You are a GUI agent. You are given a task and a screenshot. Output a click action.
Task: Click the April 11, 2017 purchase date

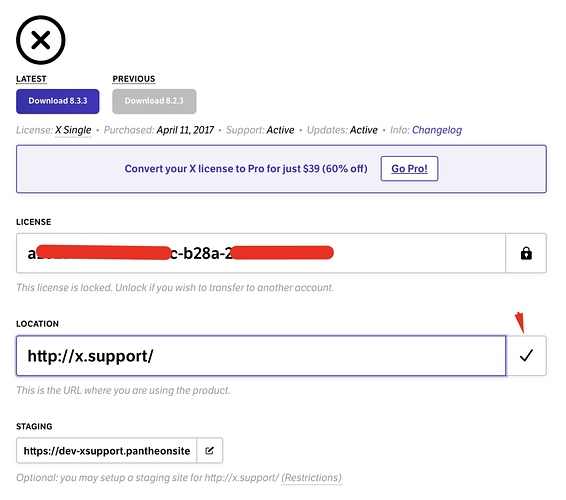[185, 130]
